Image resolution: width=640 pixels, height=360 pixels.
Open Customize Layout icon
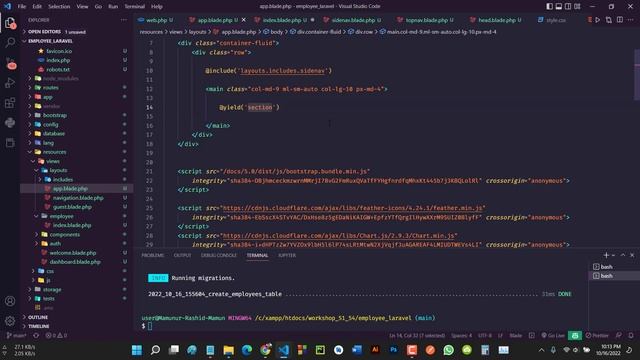577,6
